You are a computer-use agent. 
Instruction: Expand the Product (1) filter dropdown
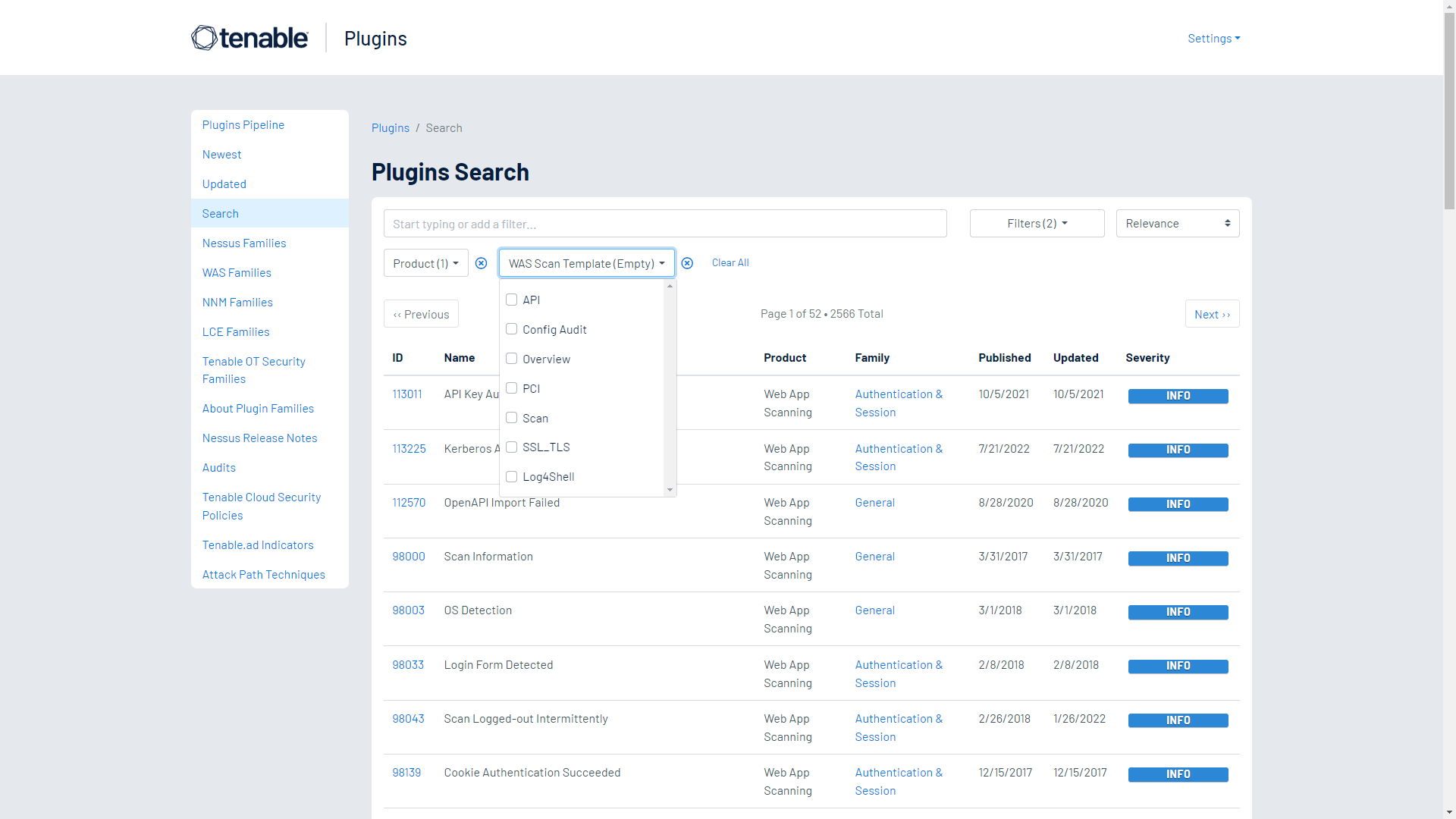pos(425,263)
